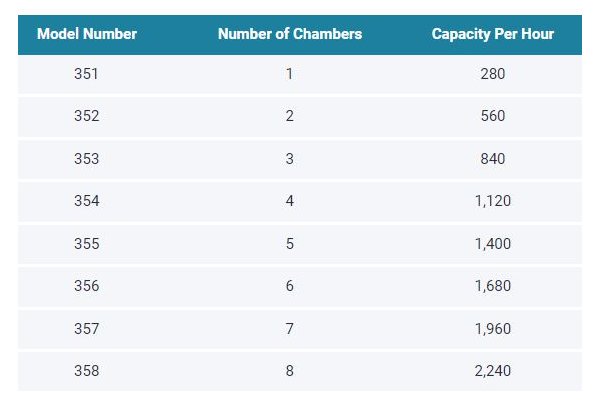
Task: Click the 1,400 capacity per hour value
Action: [492, 244]
